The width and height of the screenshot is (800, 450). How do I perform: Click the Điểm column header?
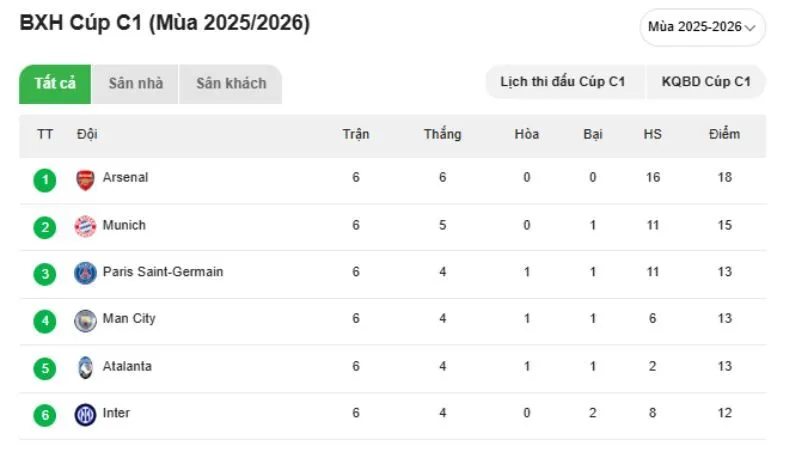tap(724, 134)
